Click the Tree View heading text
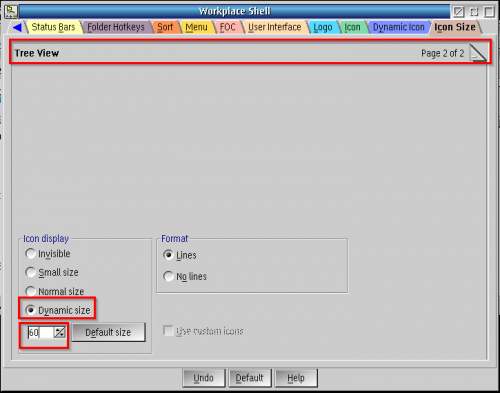 (37, 53)
